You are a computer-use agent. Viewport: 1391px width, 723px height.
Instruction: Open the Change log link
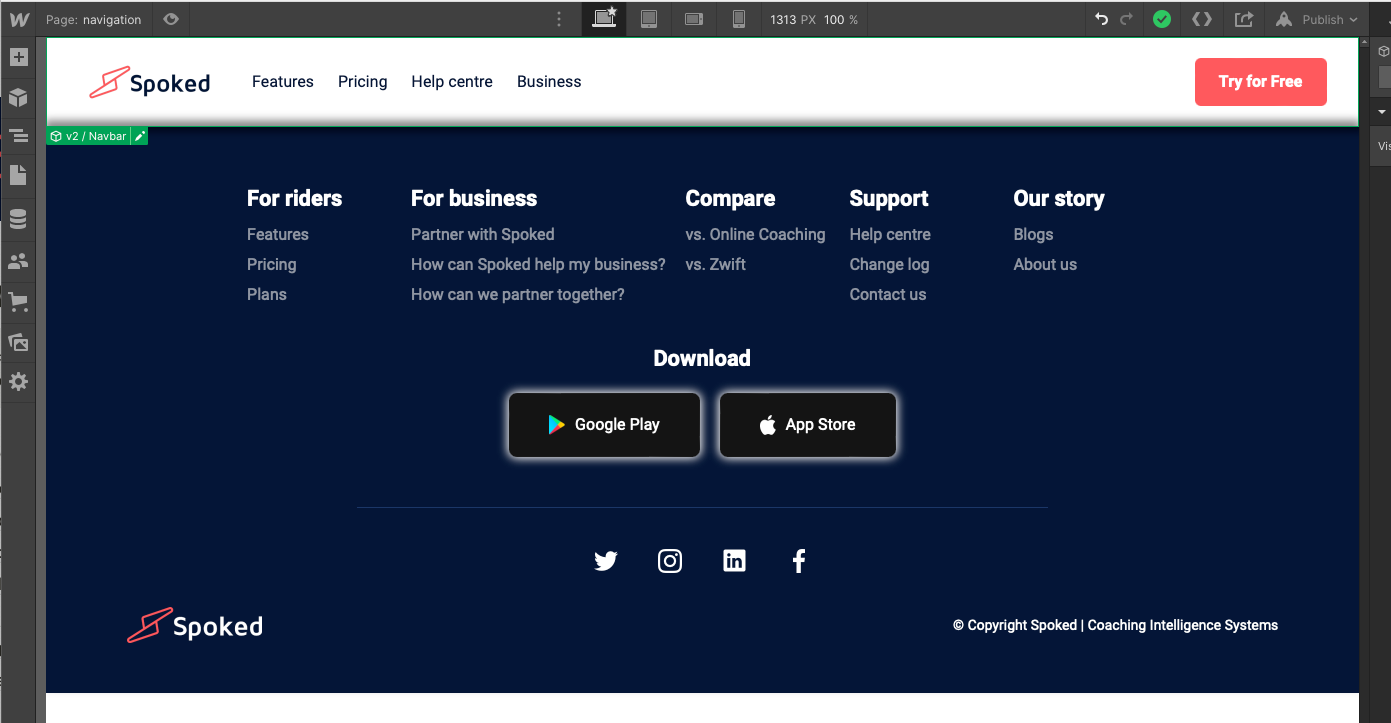click(x=890, y=264)
